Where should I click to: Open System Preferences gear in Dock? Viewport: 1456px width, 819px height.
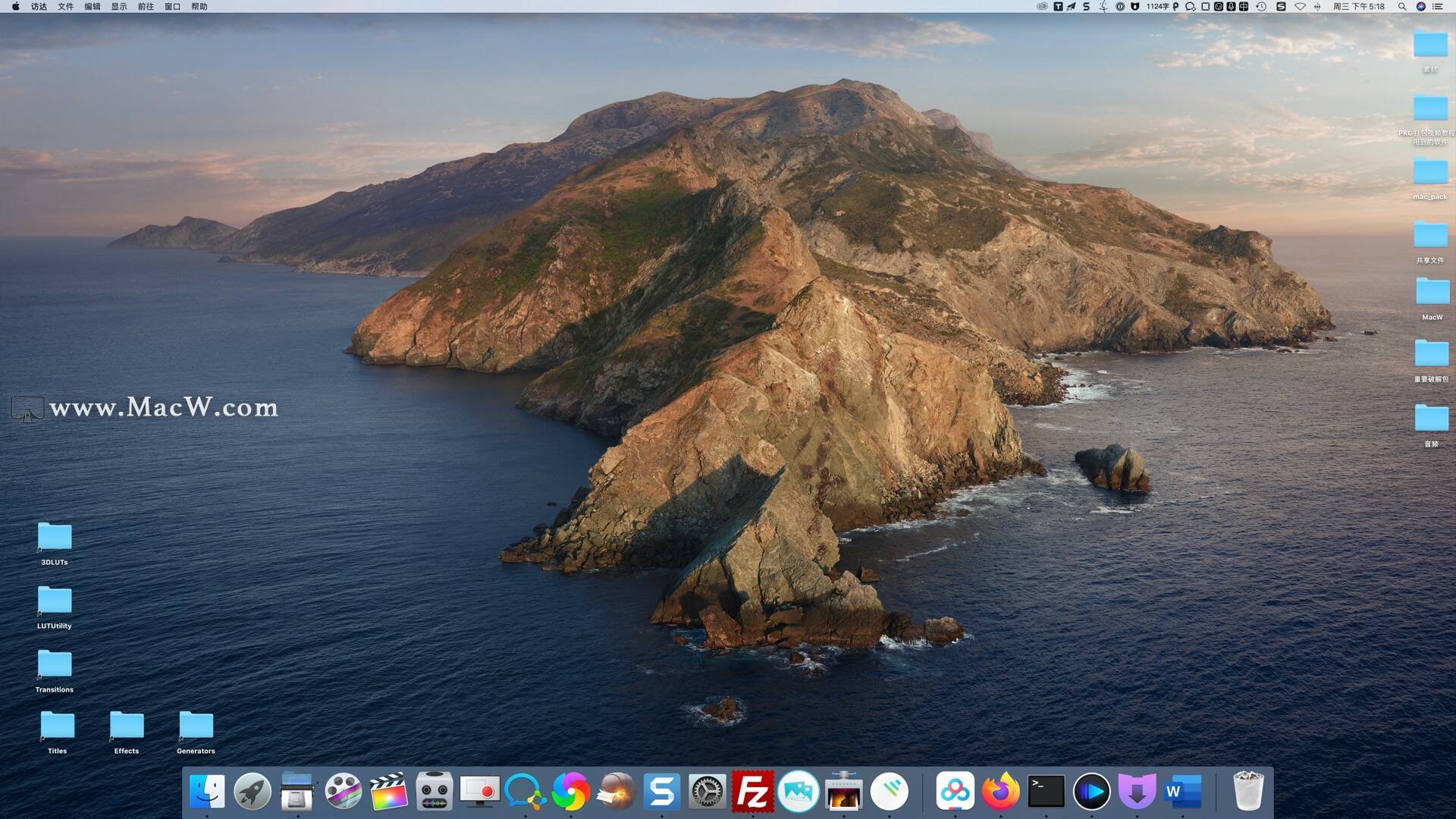point(707,792)
